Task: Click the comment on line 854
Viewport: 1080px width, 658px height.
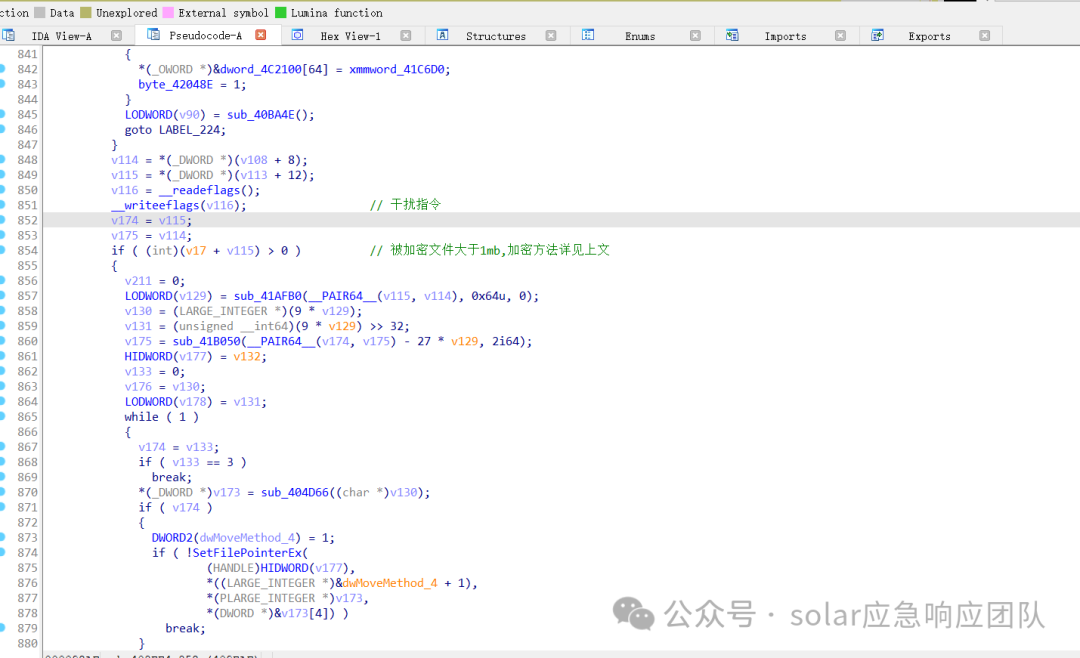Action: tap(490, 250)
